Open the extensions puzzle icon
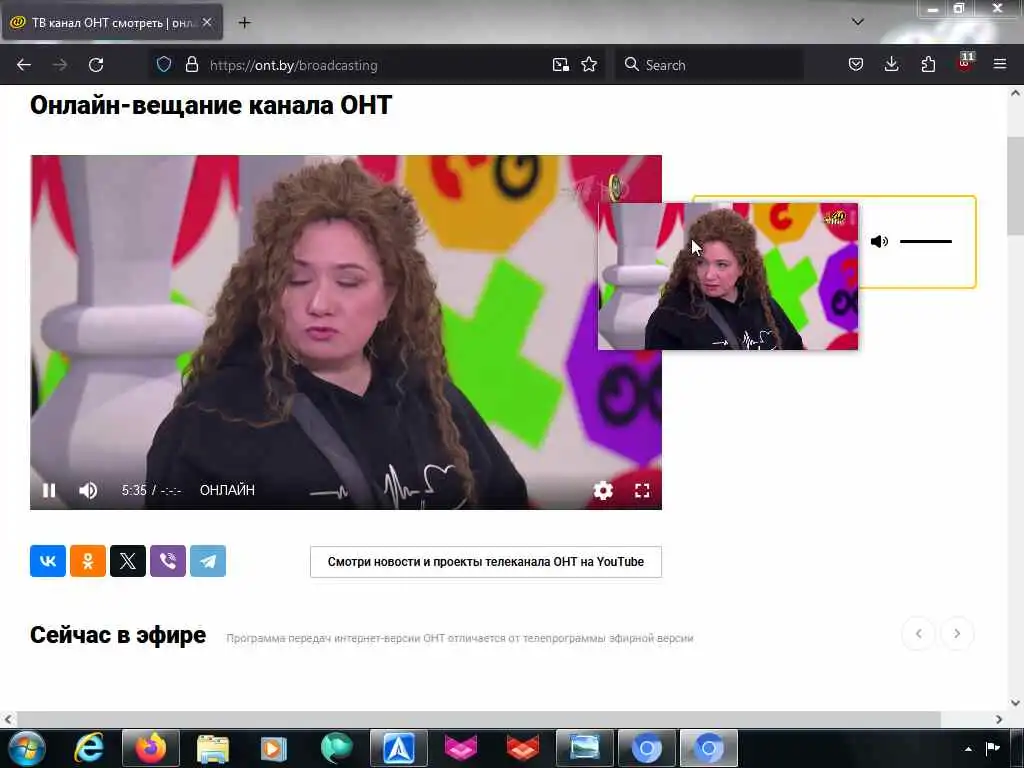This screenshot has height=768, width=1024. tap(928, 64)
